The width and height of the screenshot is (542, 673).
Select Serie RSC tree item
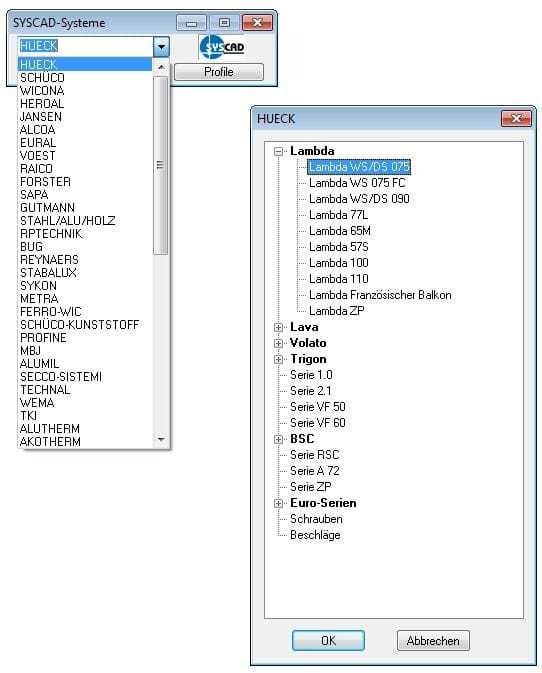315,455
